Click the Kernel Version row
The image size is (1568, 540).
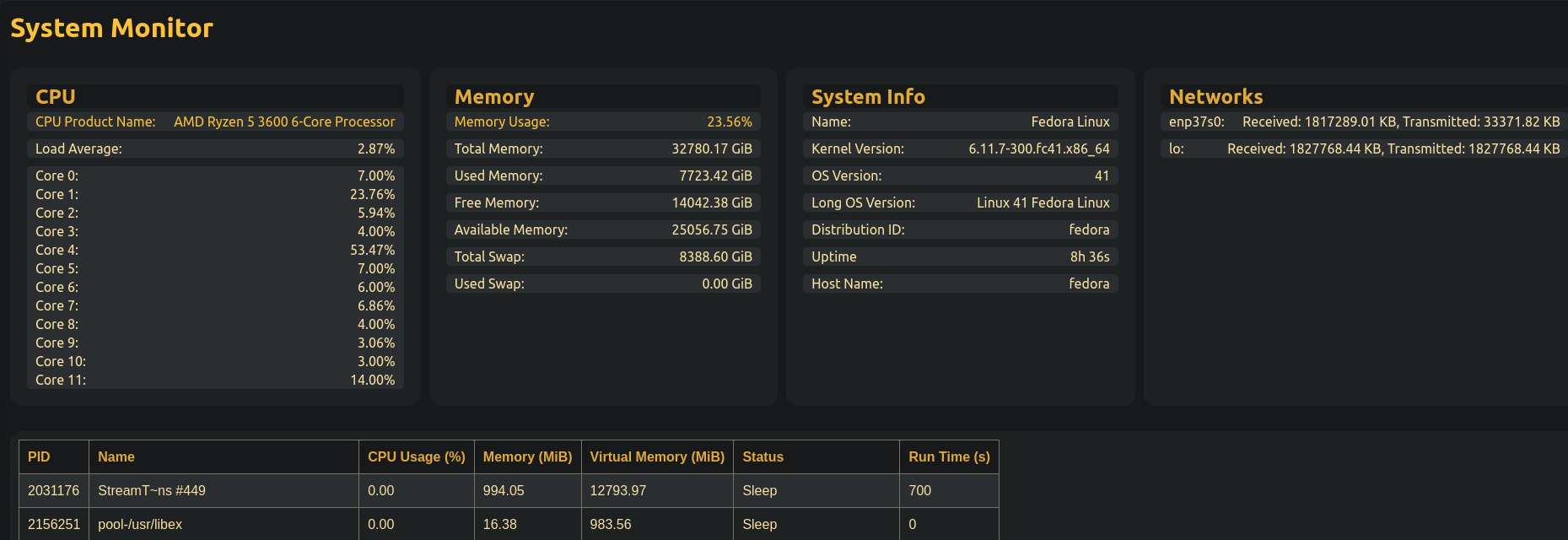click(961, 148)
